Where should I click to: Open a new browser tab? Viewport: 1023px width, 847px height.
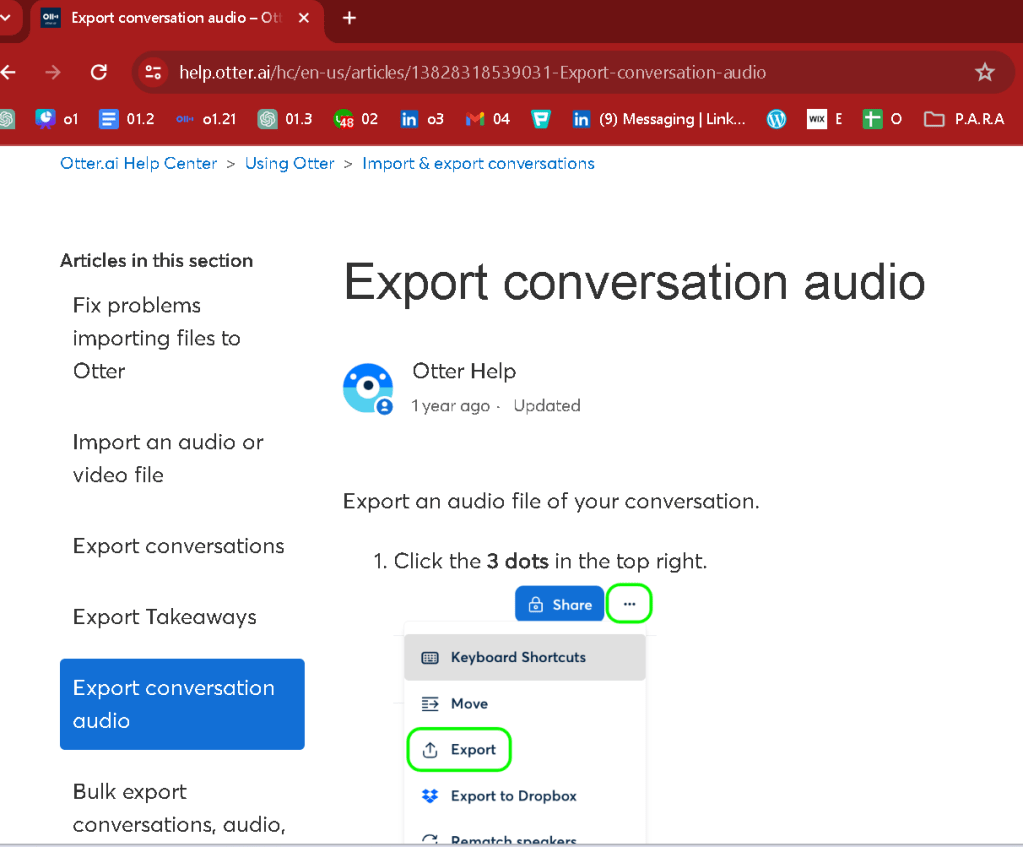[x=349, y=18]
